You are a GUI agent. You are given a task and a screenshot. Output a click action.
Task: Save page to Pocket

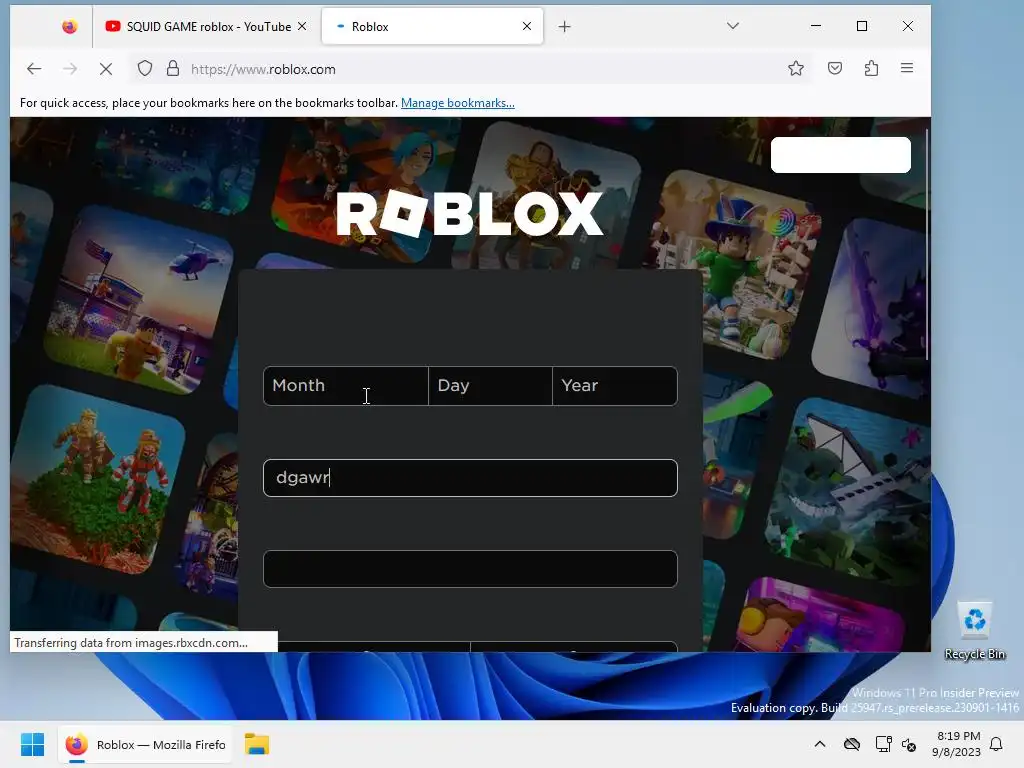tap(835, 69)
